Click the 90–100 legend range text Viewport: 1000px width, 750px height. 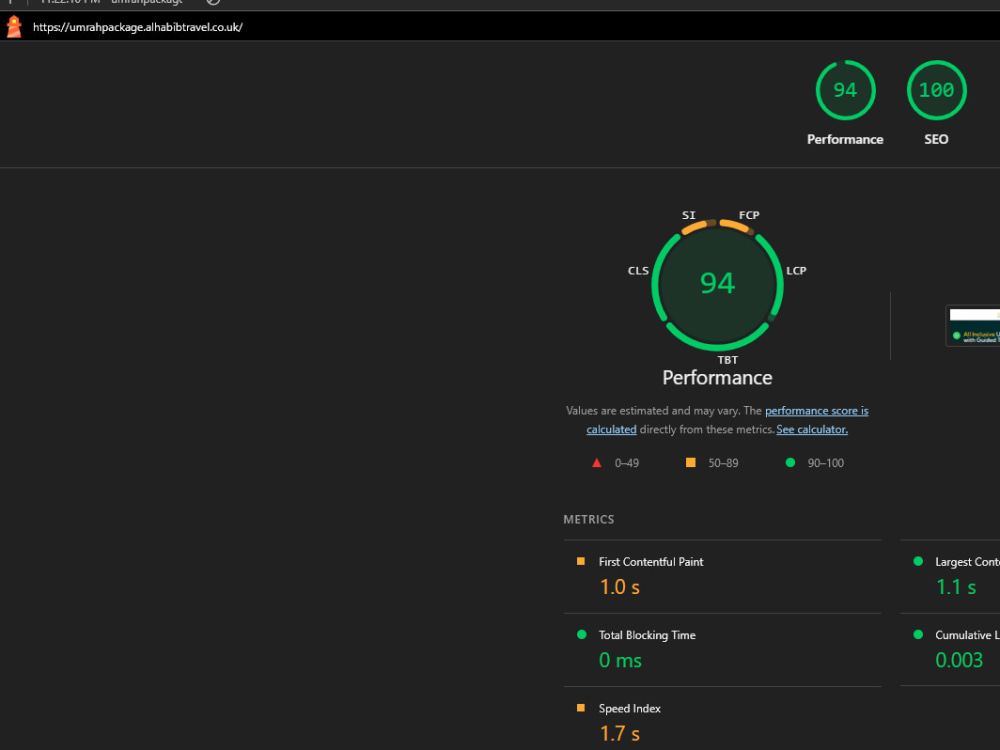[825, 463]
